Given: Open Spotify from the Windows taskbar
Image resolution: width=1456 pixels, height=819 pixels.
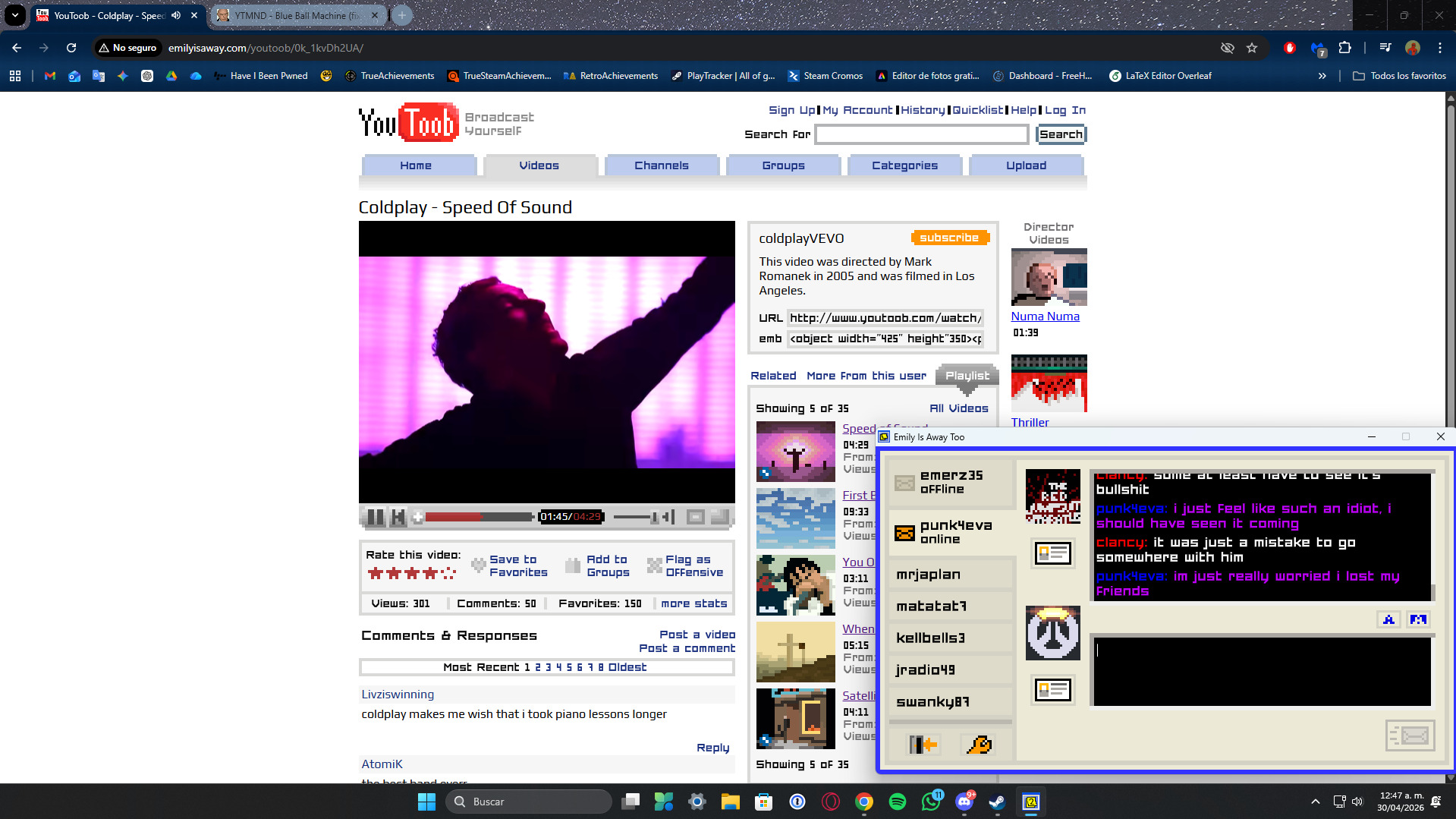Looking at the screenshot, I should pos(897,802).
